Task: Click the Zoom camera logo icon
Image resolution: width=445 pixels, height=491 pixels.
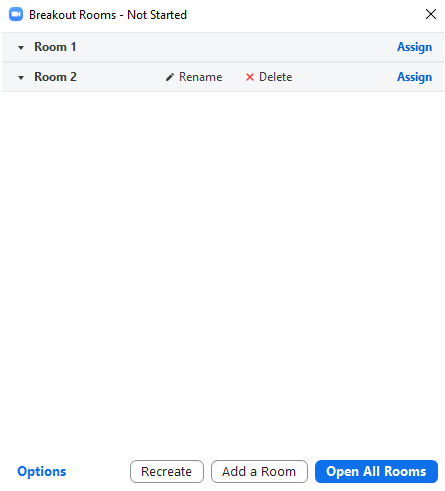Action: click(x=16, y=14)
